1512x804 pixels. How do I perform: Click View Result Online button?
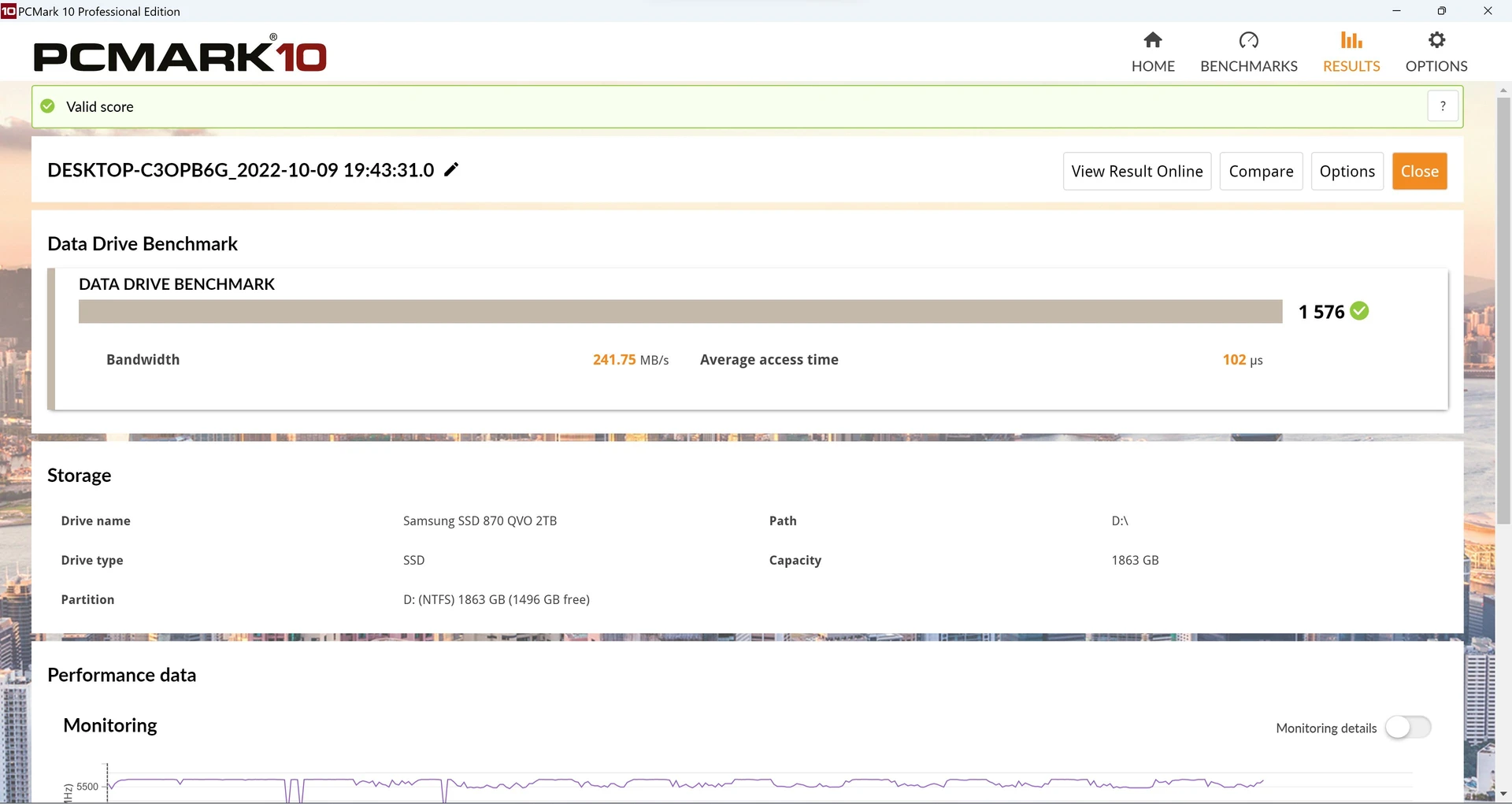1136,171
